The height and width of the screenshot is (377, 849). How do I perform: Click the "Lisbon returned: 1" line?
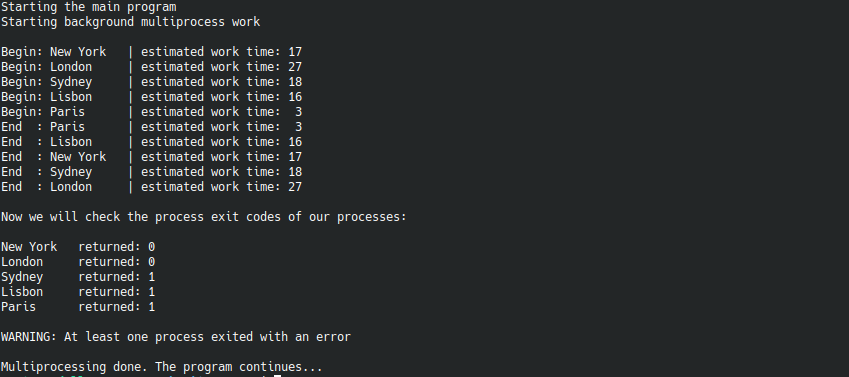point(78,292)
